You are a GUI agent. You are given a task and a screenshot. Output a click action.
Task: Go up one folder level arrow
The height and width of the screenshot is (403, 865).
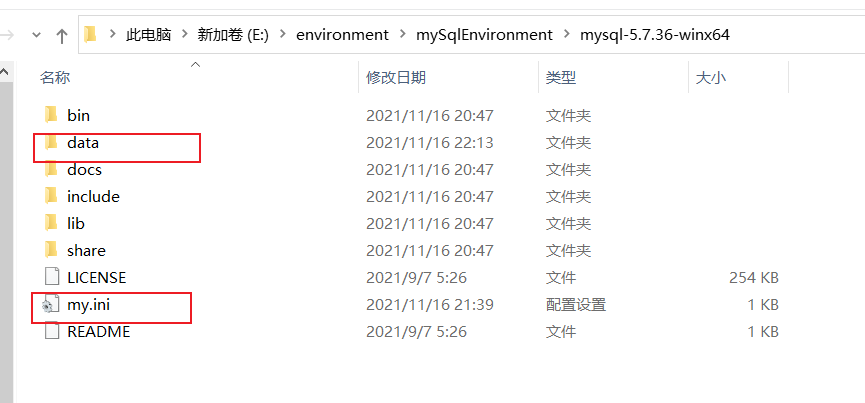coord(62,35)
